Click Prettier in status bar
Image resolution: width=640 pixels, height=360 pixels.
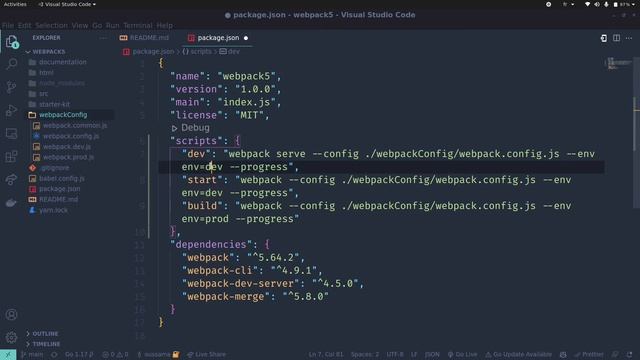pyautogui.click(x=589, y=355)
